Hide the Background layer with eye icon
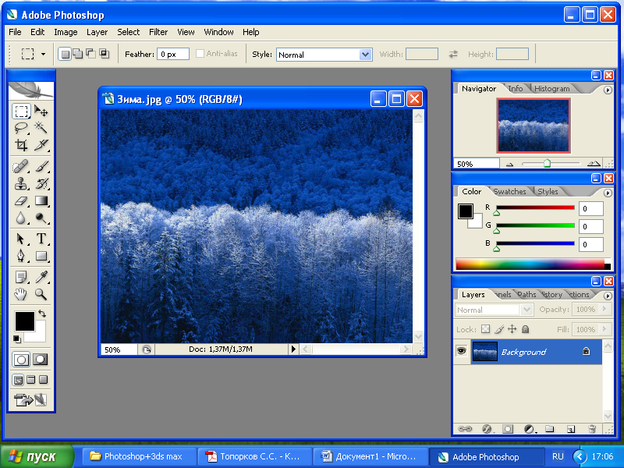 (462, 351)
